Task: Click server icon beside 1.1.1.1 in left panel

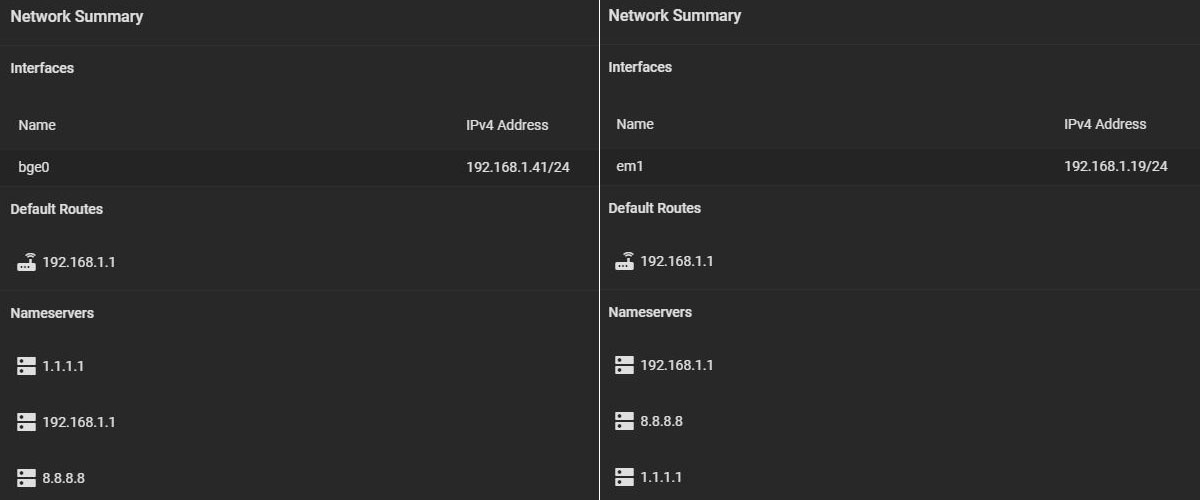Action: tap(27, 366)
